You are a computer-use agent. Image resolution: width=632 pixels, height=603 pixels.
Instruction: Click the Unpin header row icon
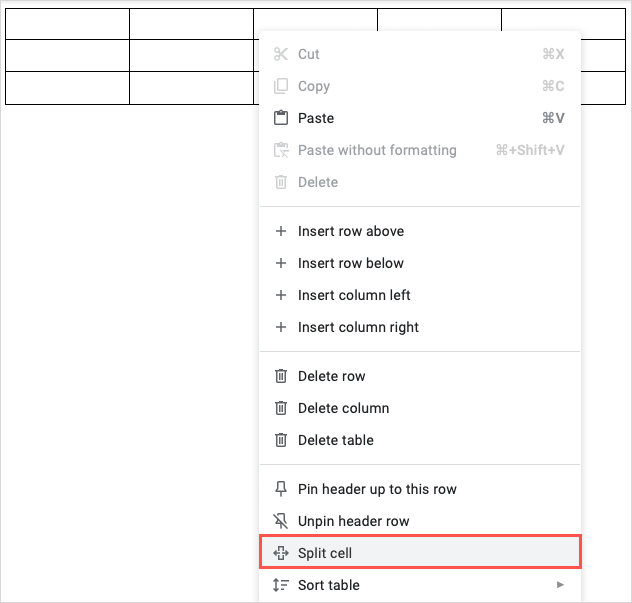coord(281,521)
